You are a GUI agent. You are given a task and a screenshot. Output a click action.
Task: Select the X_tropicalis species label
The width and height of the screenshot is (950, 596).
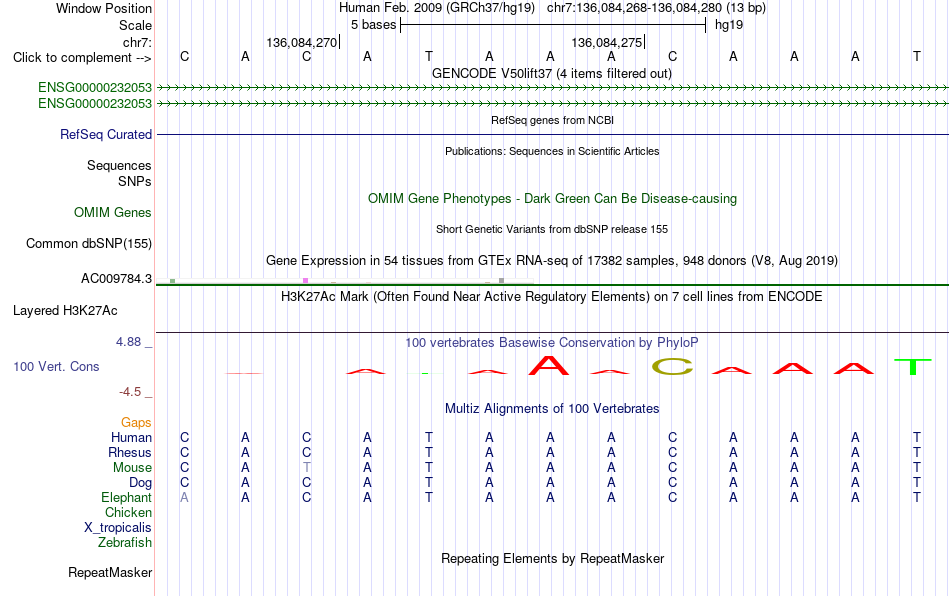pyautogui.click(x=118, y=528)
